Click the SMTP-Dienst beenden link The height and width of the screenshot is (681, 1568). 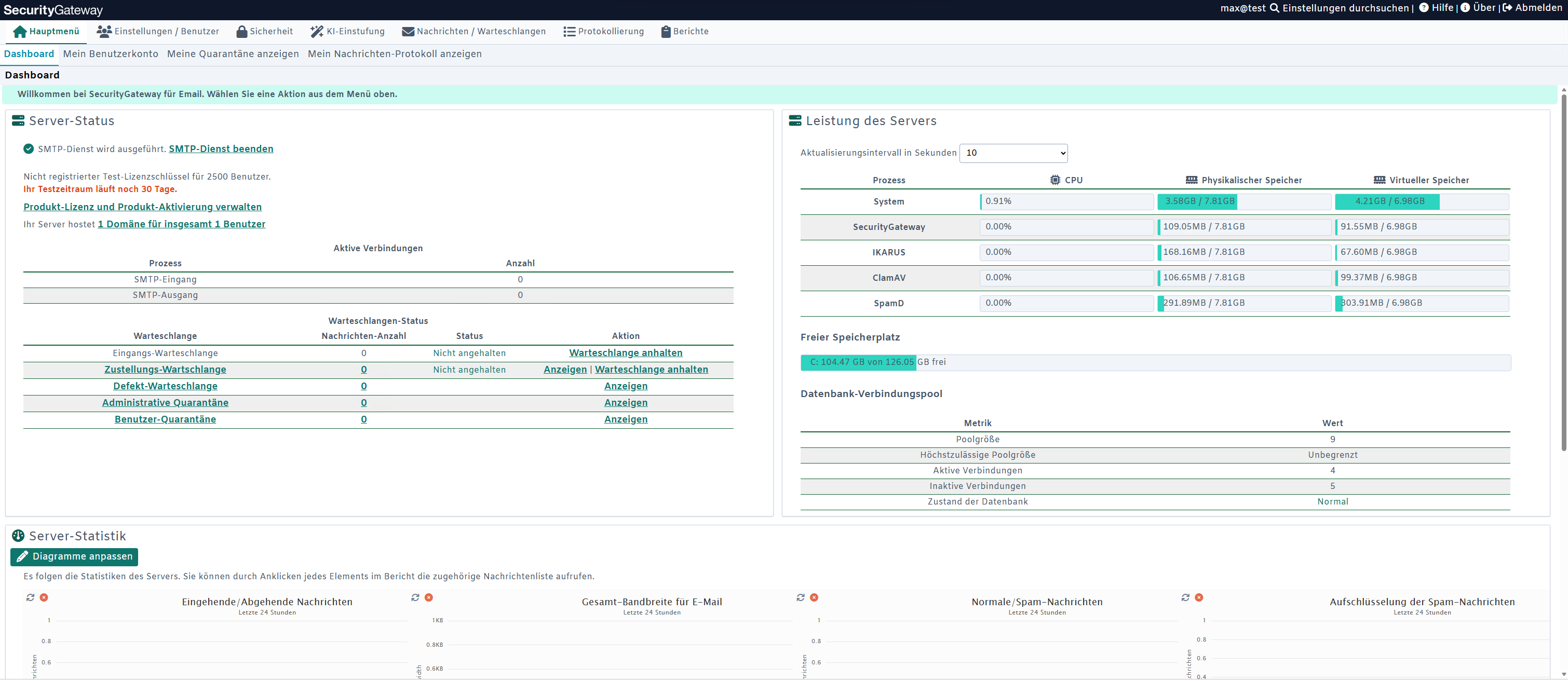tap(221, 149)
